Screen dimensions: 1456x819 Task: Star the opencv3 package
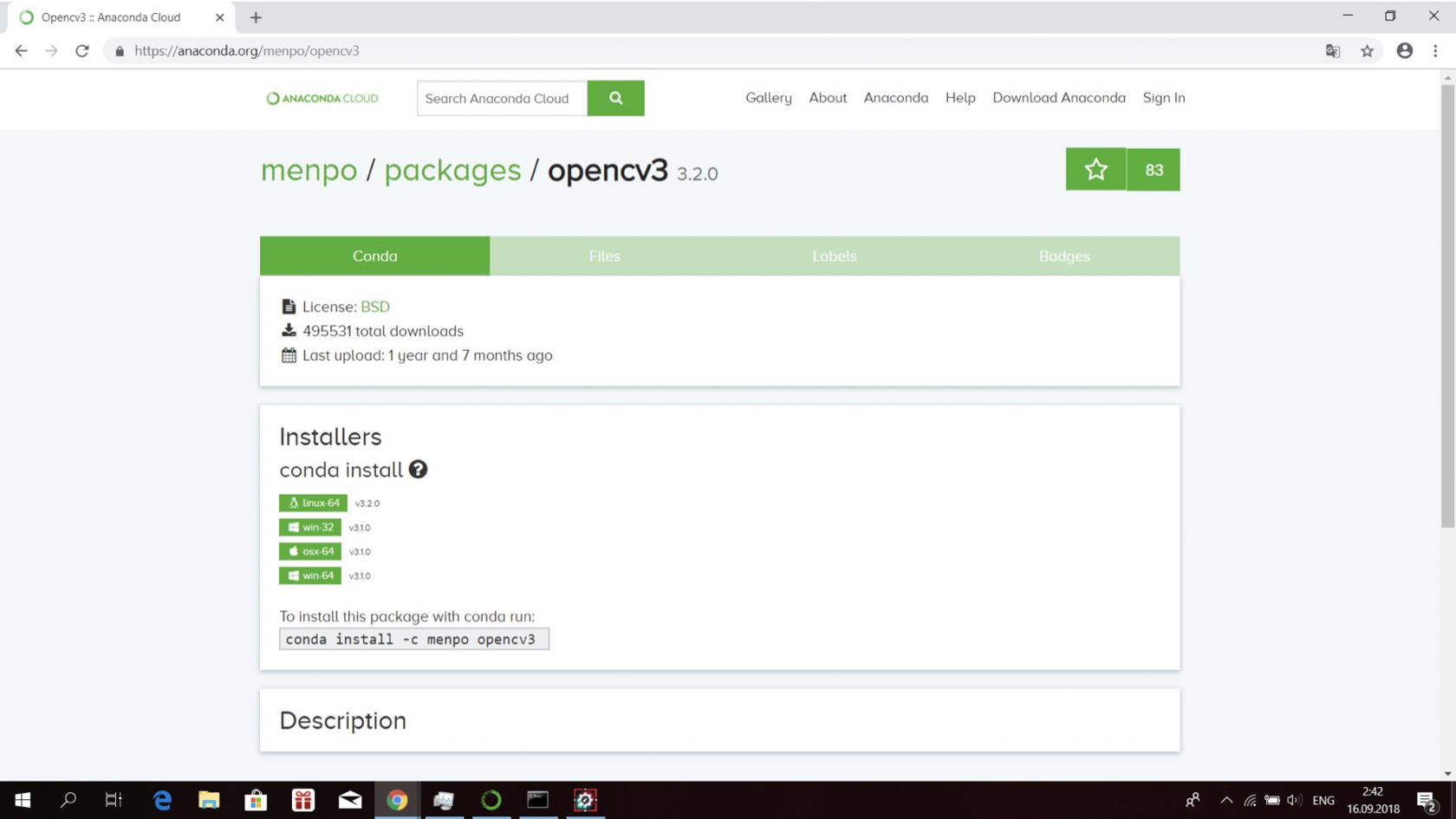click(1095, 169)
